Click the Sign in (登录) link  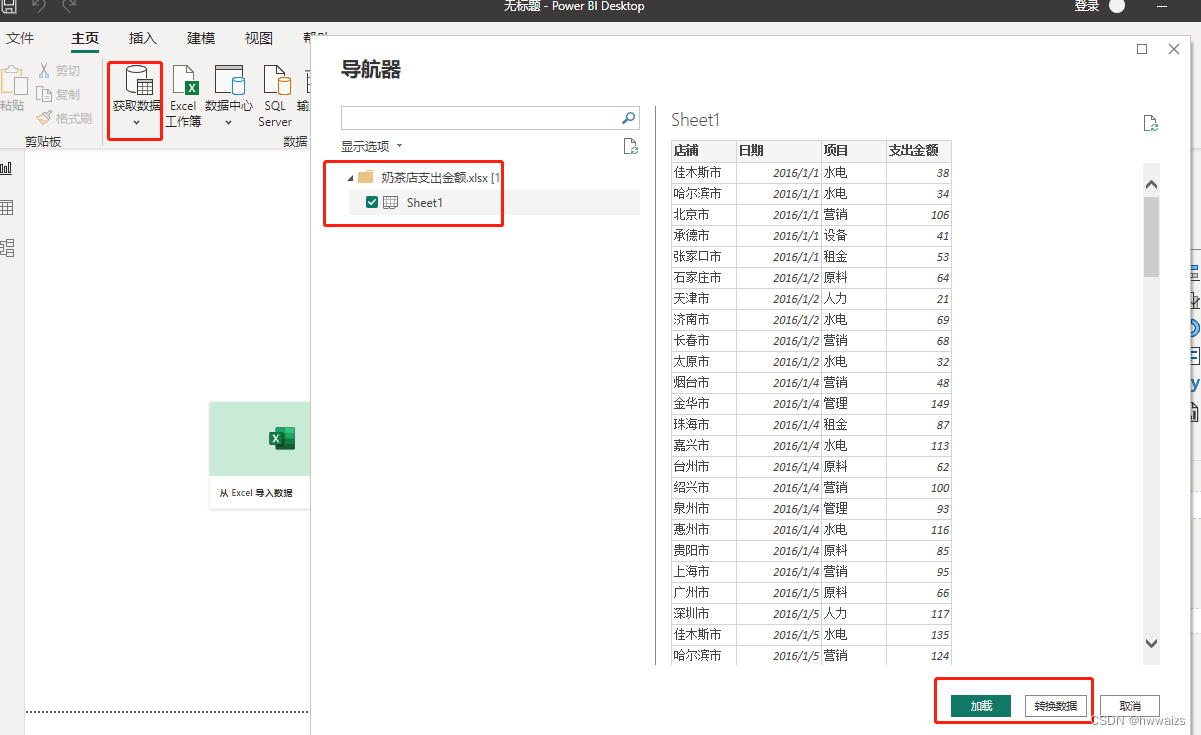[1087, 6]
